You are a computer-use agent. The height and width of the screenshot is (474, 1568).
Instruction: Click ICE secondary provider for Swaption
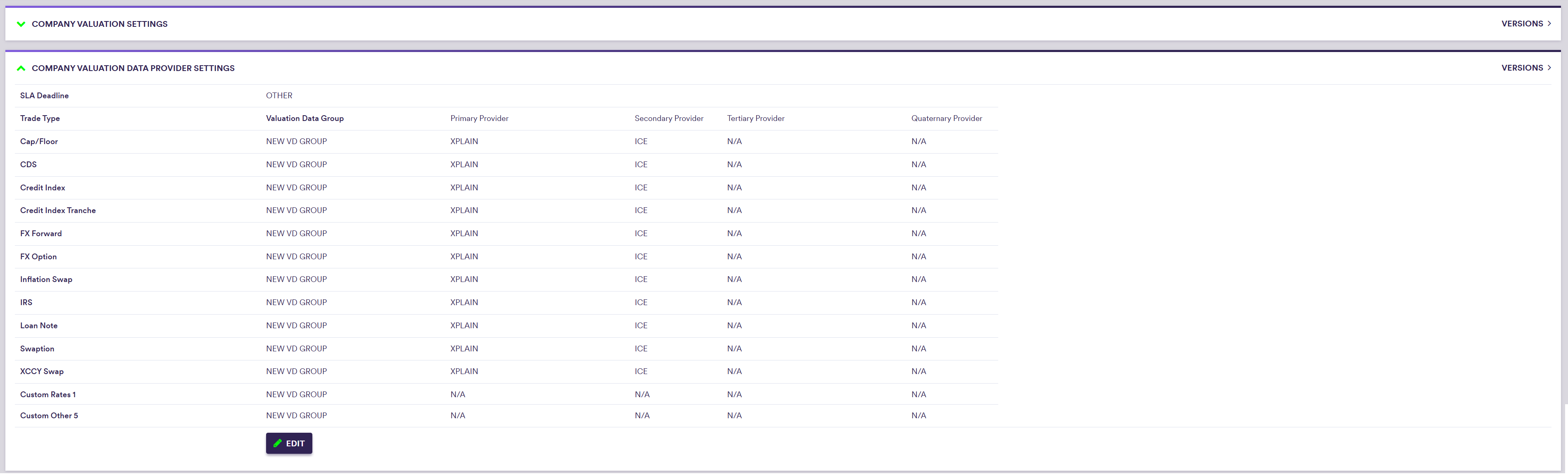tap(641, 348)
